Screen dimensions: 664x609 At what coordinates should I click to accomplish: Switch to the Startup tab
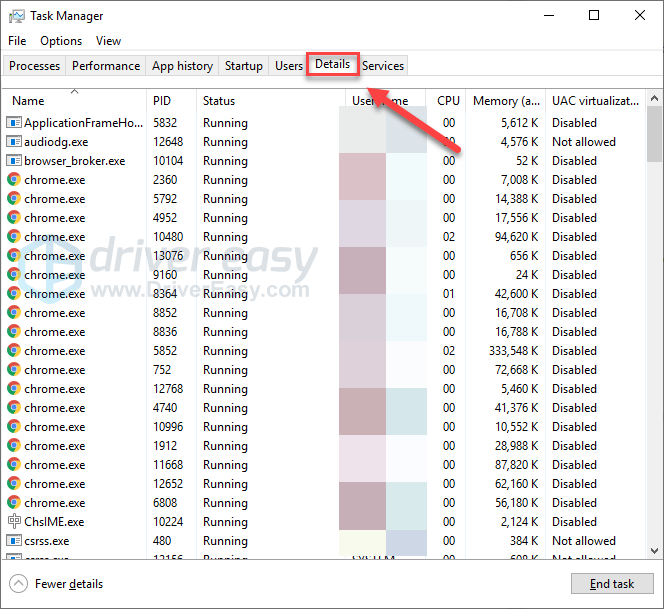point(243,66)
